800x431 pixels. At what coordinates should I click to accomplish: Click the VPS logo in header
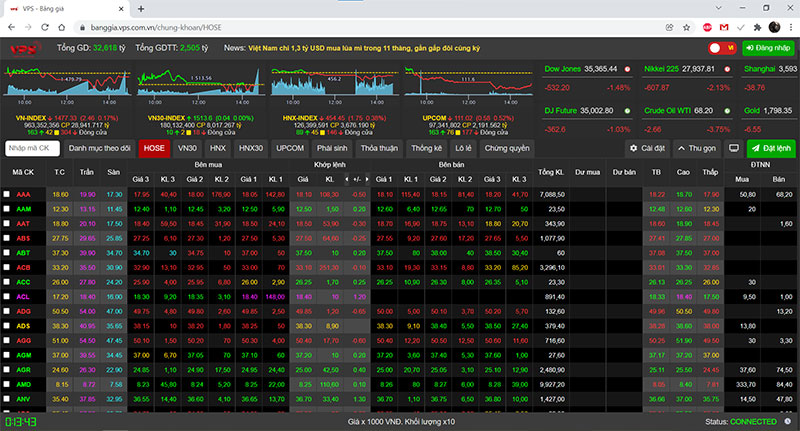[24, 47]
